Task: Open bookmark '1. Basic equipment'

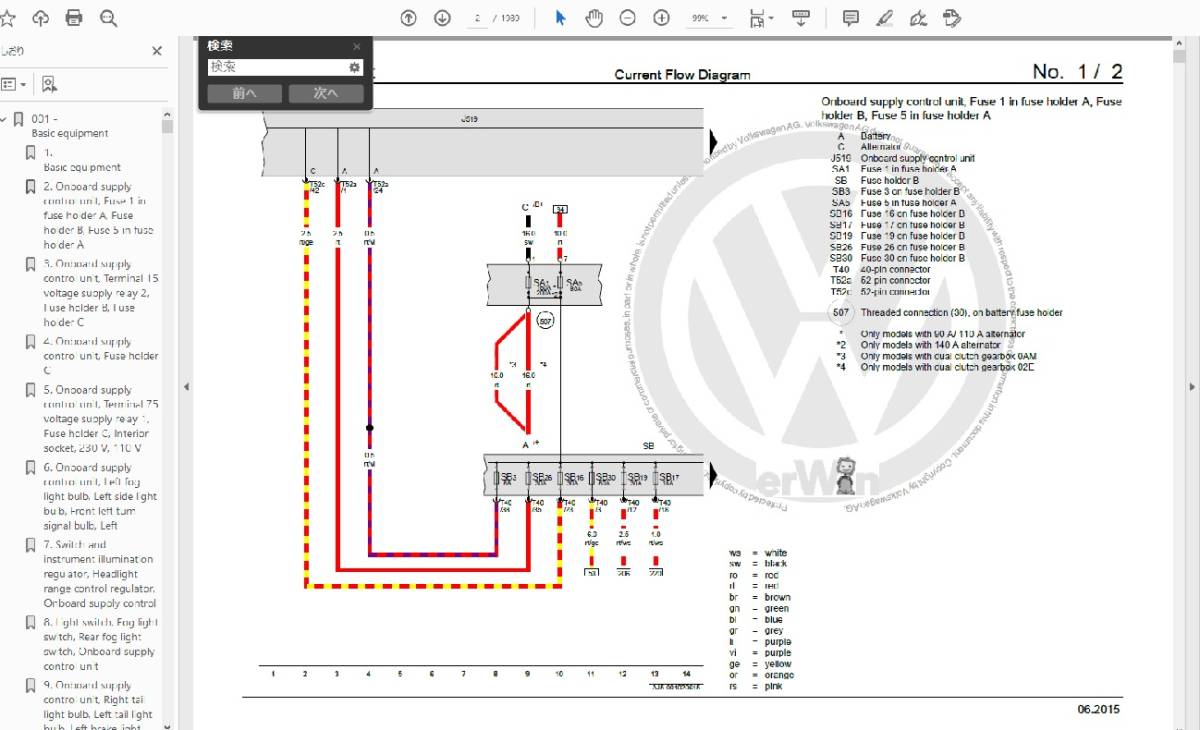Action: (82, 160)
